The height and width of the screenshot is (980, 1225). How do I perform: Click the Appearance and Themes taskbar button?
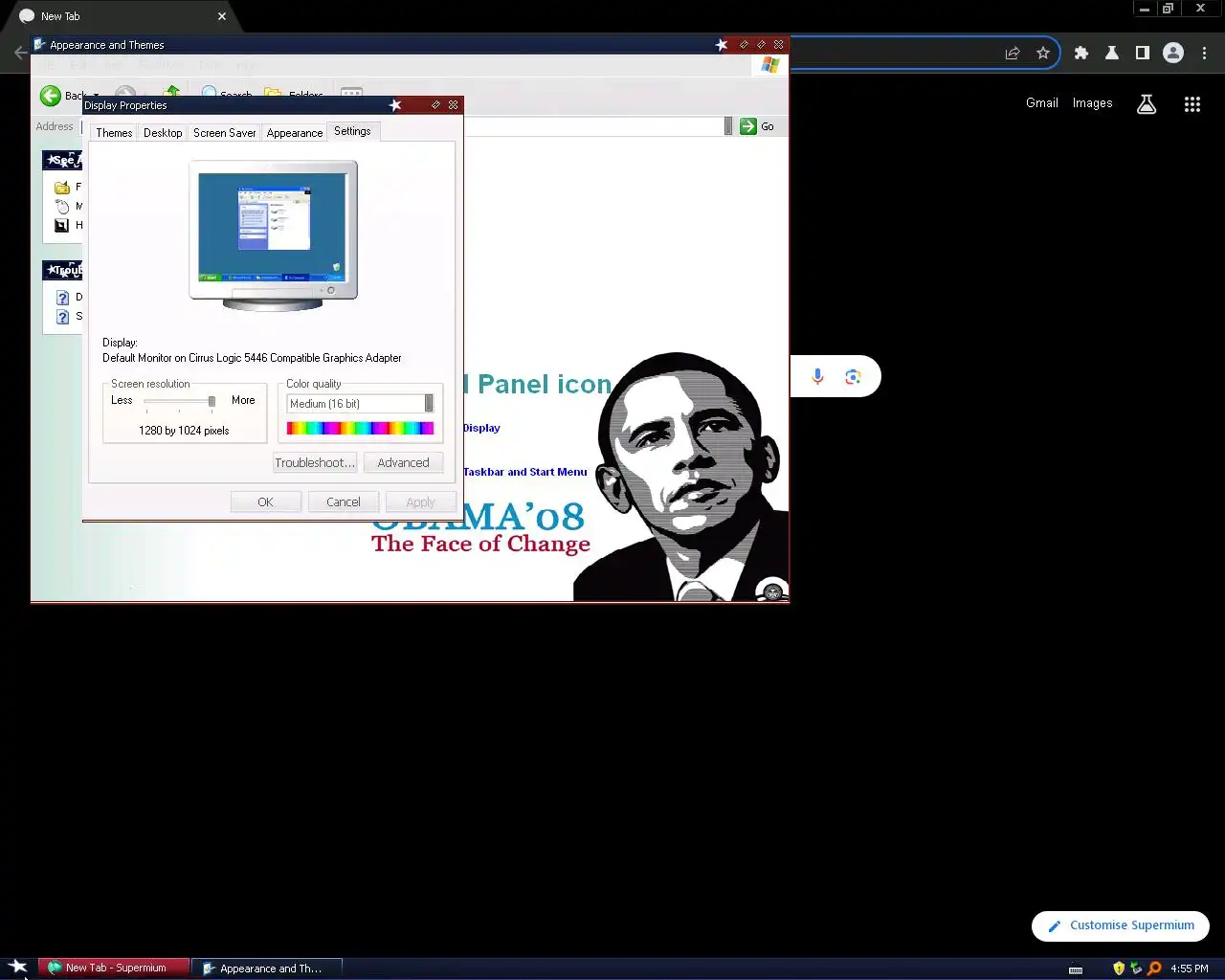(x=268, y=968)
